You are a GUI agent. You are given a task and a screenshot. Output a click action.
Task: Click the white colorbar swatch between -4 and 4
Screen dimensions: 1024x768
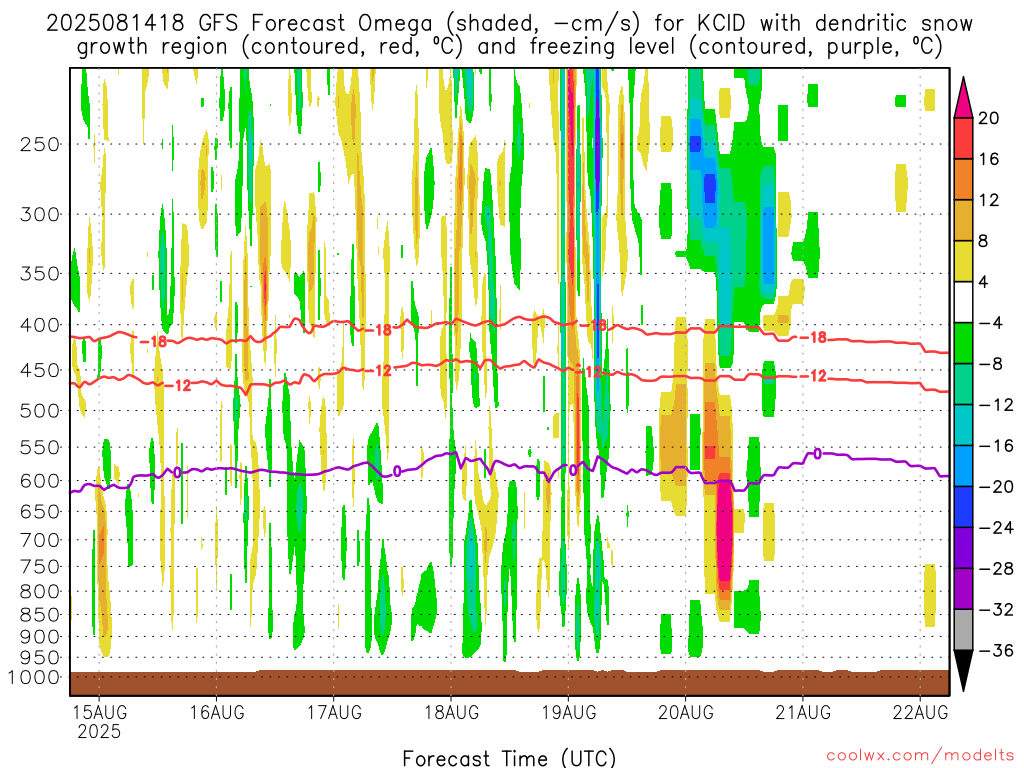tap(963, 302)
